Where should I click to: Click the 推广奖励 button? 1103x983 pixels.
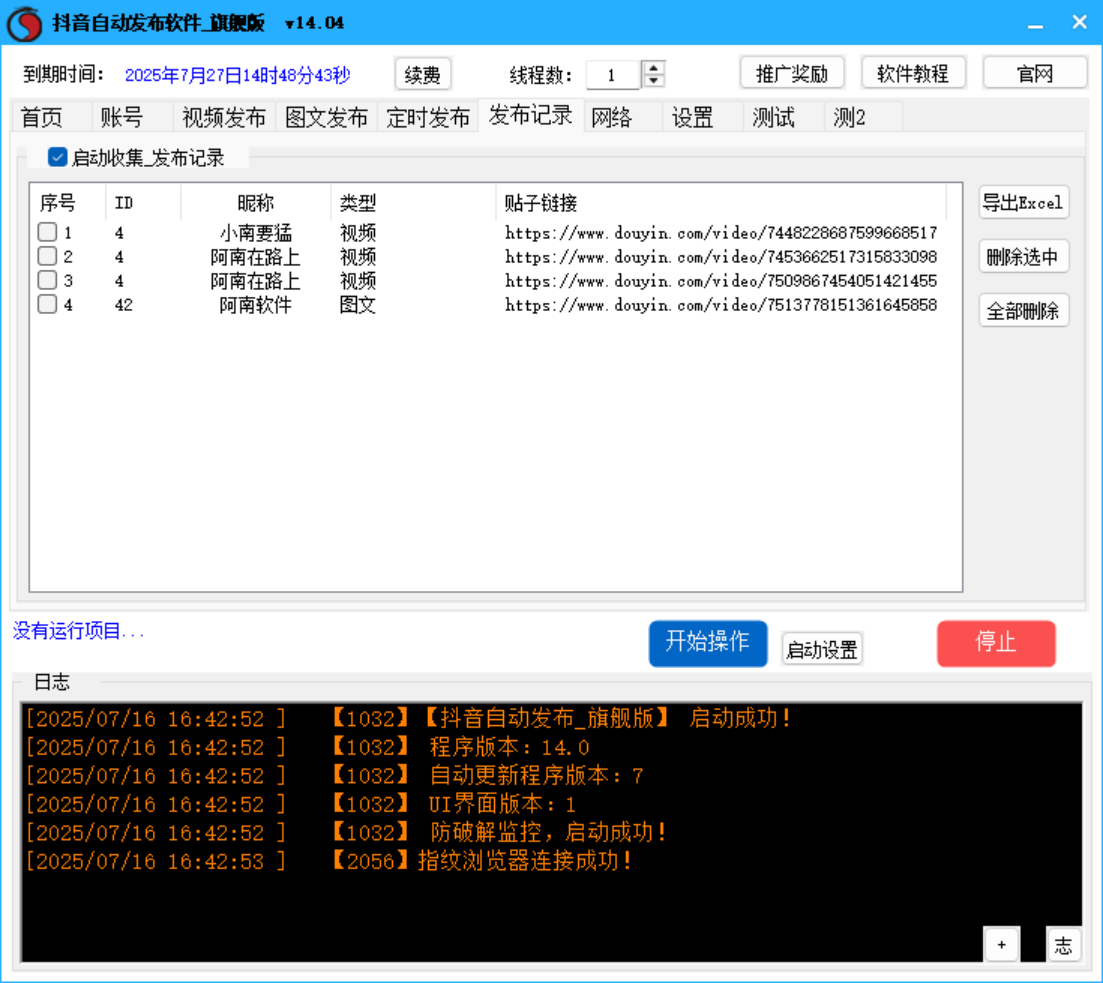(x=792, y=73)
